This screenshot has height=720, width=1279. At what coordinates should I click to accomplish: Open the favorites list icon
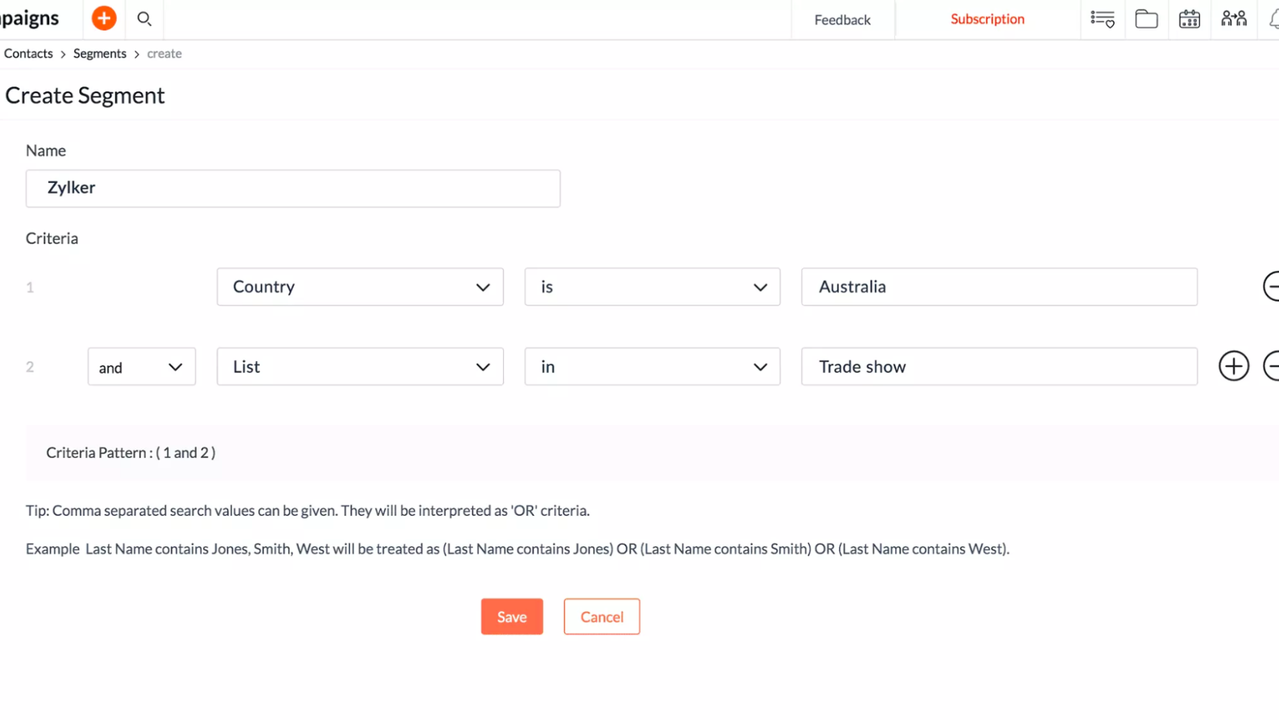pyautogui.click(x=1102, y=19)
